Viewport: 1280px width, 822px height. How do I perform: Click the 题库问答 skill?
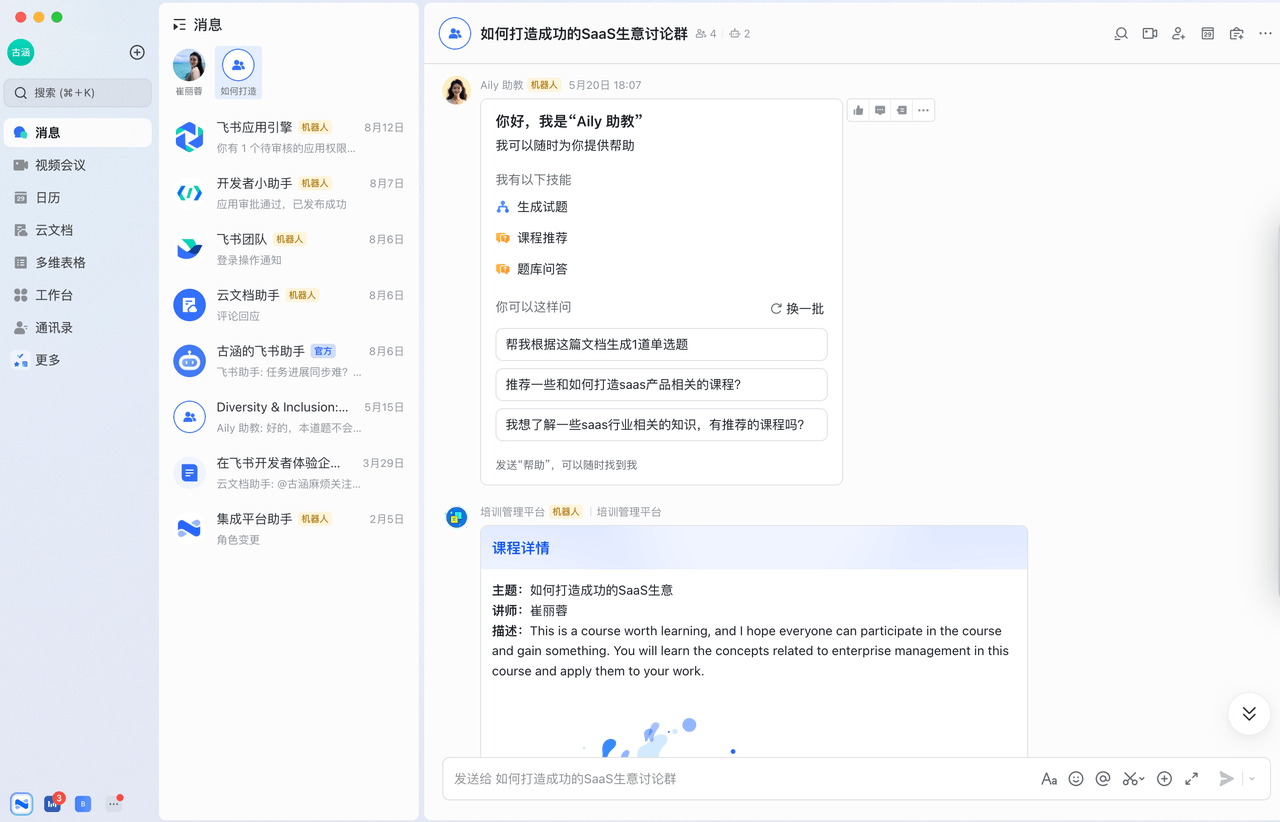tap(532, 269)
